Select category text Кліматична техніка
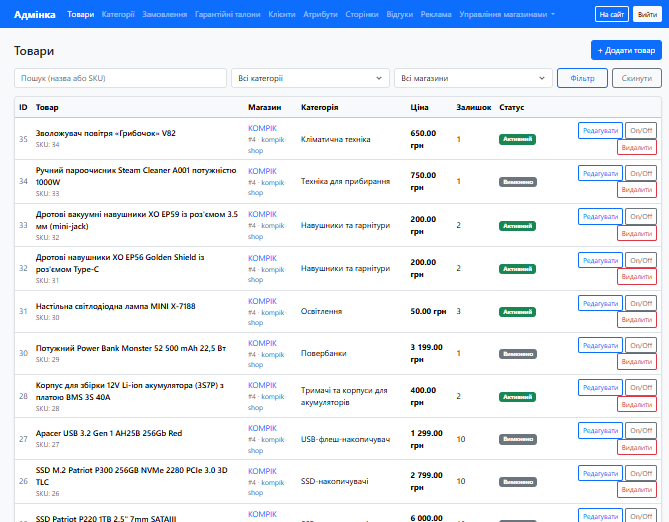The height and width of the screenshot is (522, 669). click(x=335, y=139)
